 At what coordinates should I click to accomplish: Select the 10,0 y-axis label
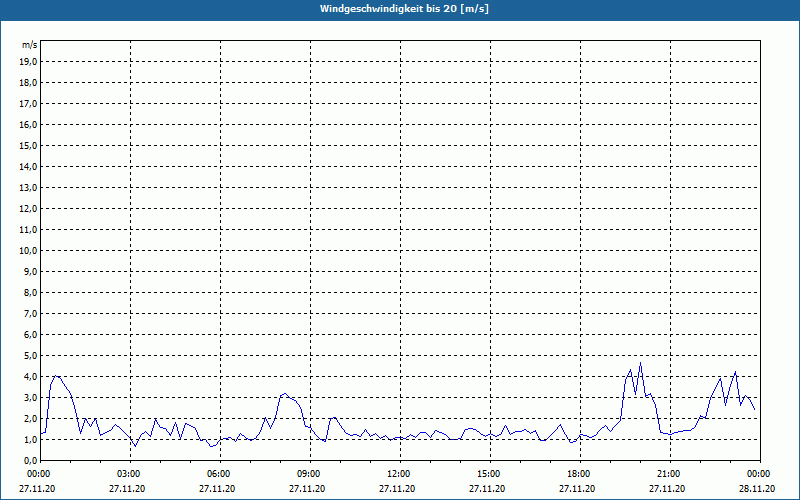coord(28,251)
